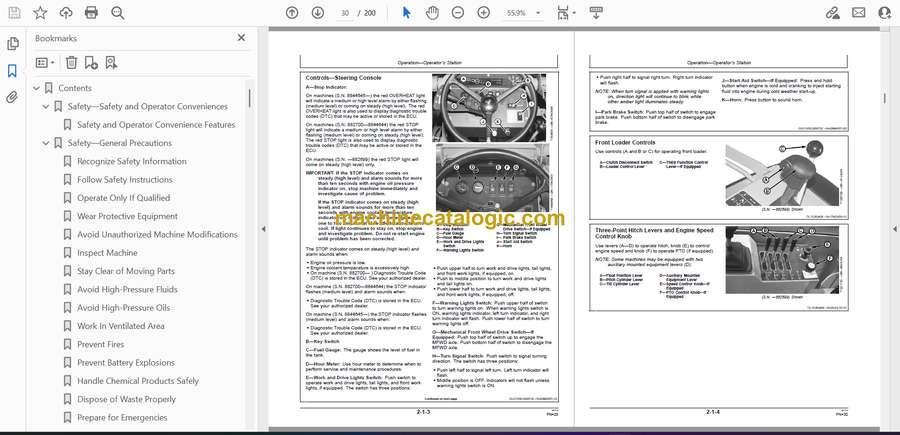Open Safety—General Precautions bookmark
The image size is (900, 435).
[x=119, y=143]
